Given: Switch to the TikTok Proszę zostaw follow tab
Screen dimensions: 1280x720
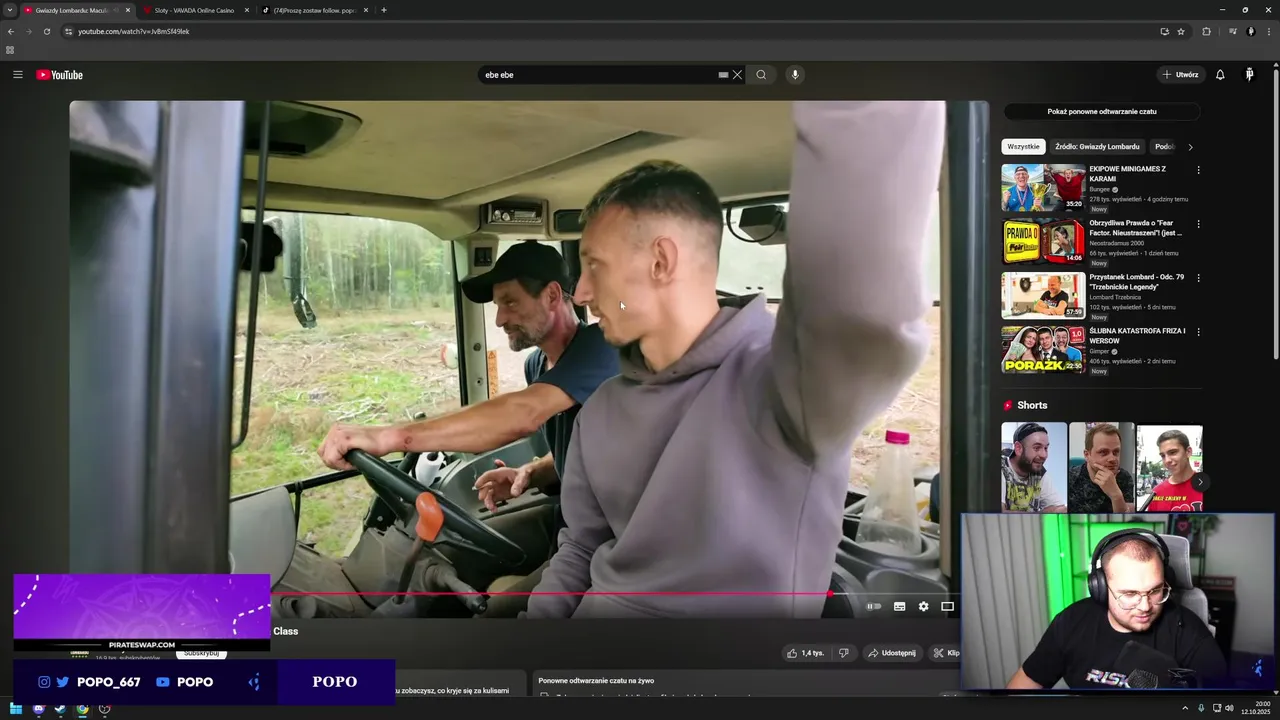Looking at the screenshot, I should pyautogui.click(x=315, y=10).
